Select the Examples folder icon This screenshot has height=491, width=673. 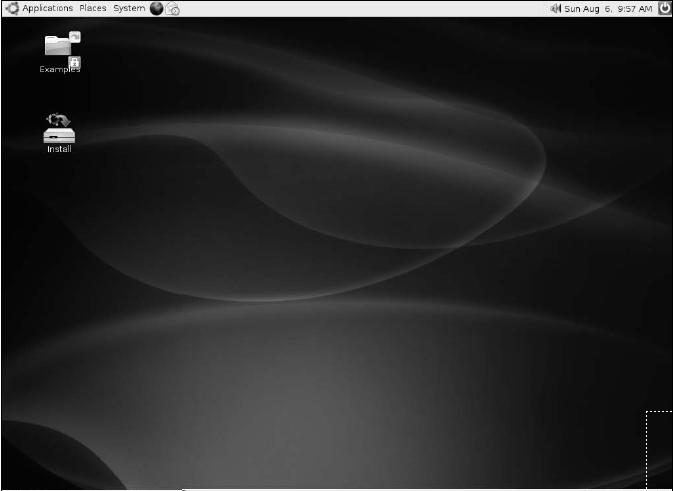(61, 52)
